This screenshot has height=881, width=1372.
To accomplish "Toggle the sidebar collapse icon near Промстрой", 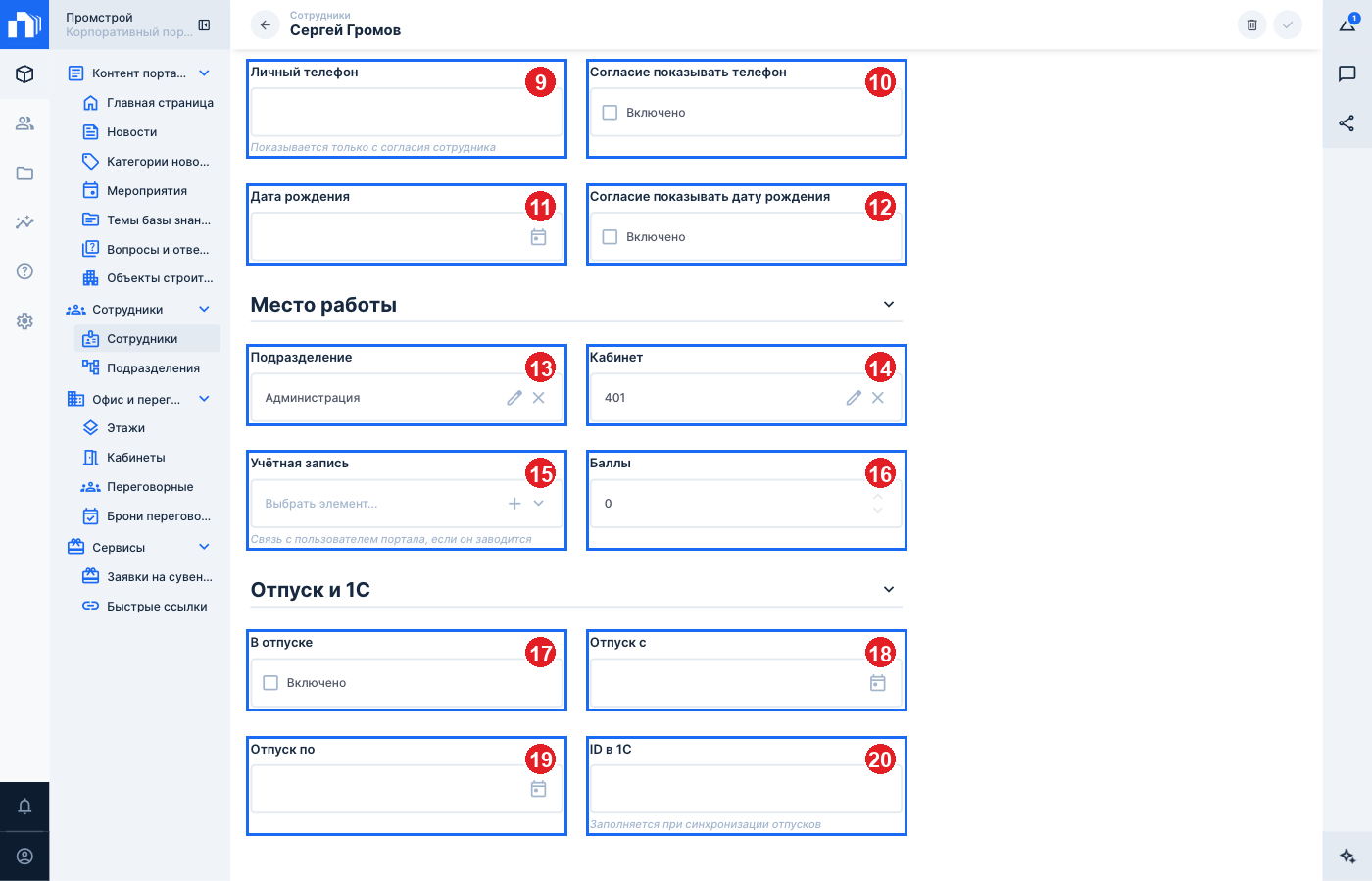I will 204,24.
